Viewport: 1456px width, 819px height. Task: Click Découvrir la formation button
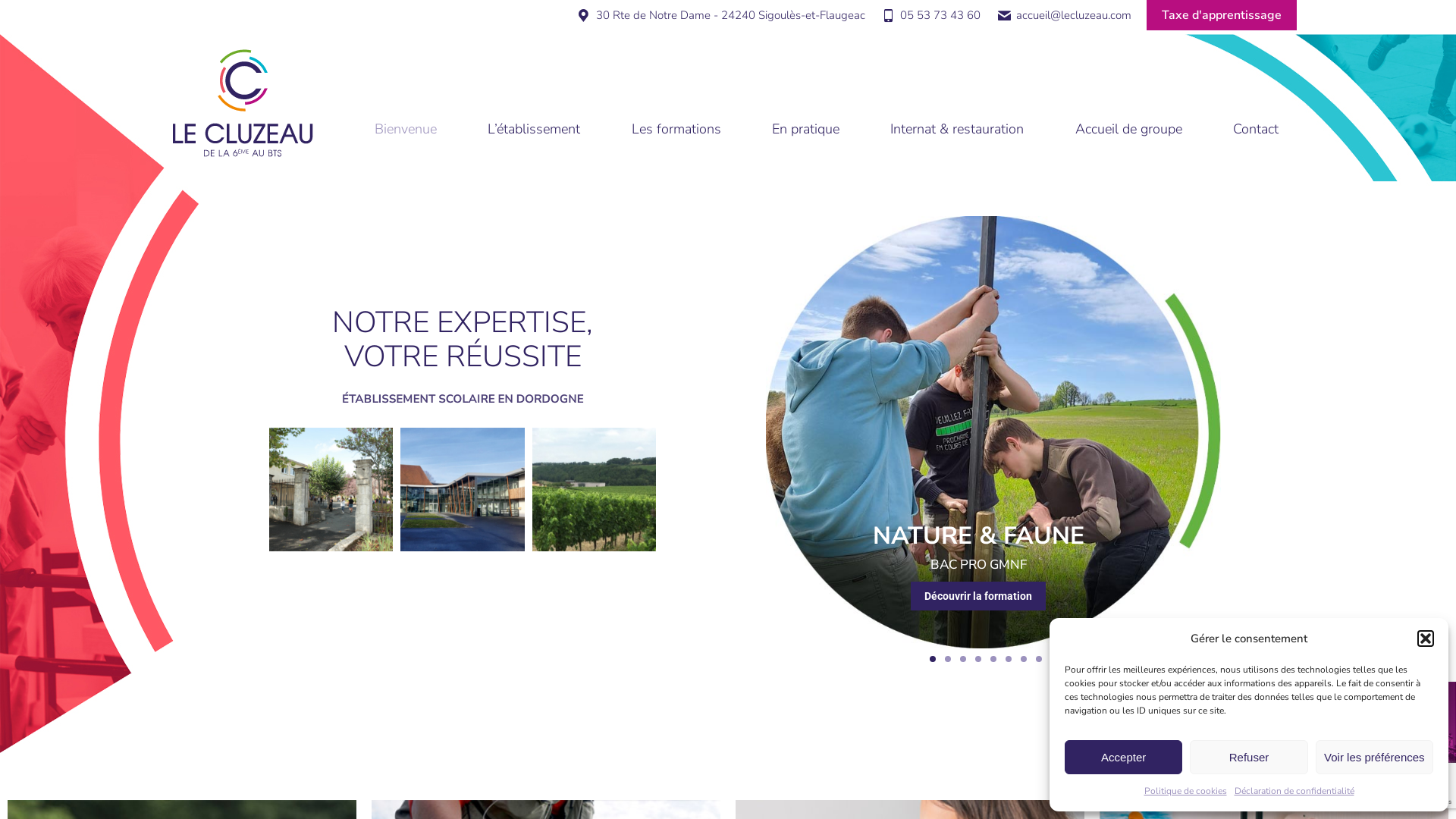point(978,596)
